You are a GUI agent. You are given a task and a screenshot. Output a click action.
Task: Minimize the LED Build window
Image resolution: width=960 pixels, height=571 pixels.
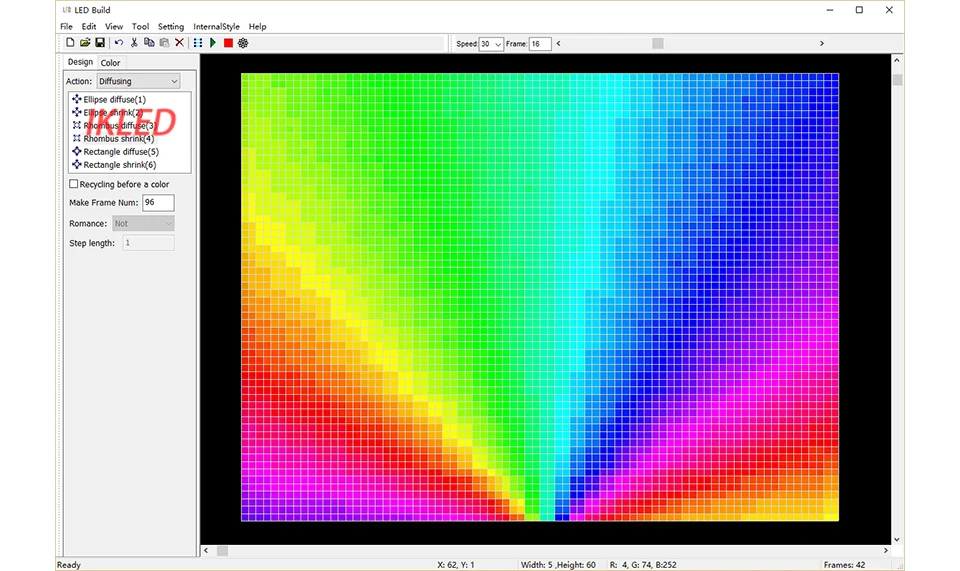[830, 10]
